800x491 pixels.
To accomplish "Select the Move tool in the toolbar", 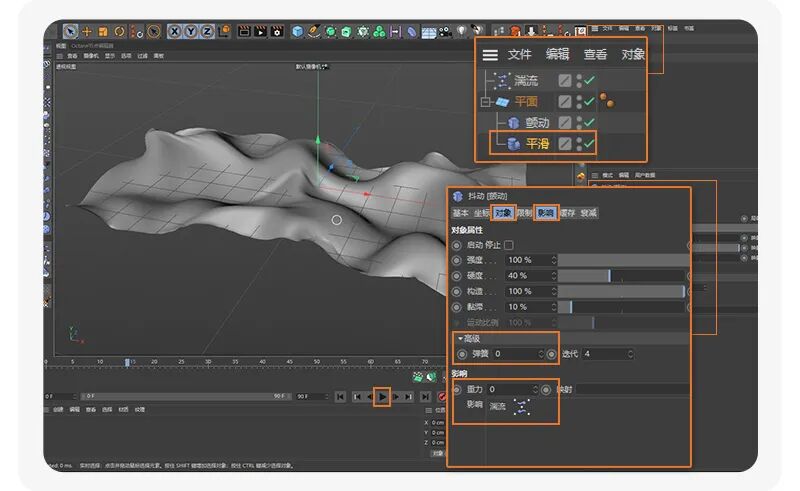I will click(86, 32).
